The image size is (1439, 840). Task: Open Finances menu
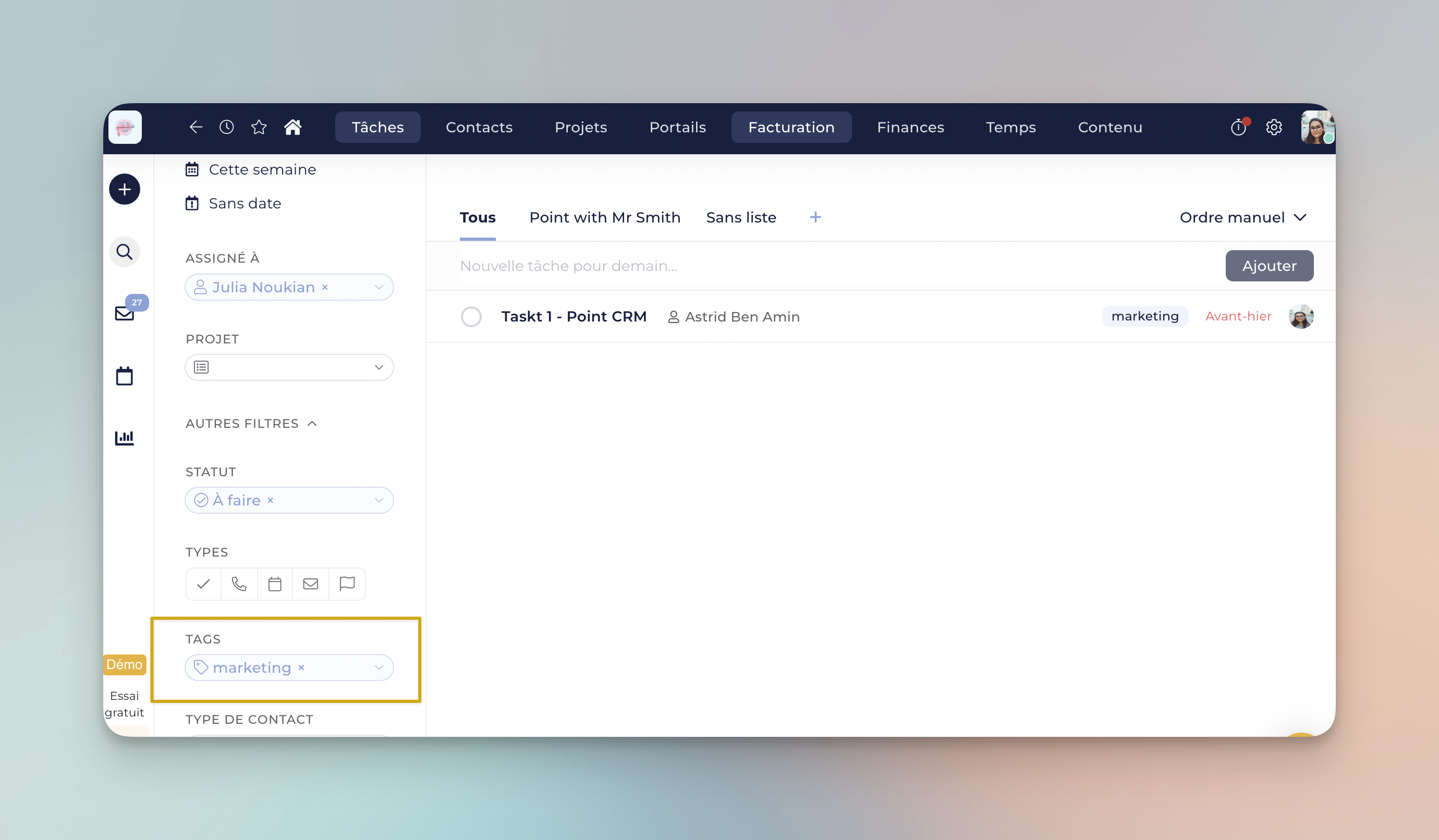[x=911, y=127]
